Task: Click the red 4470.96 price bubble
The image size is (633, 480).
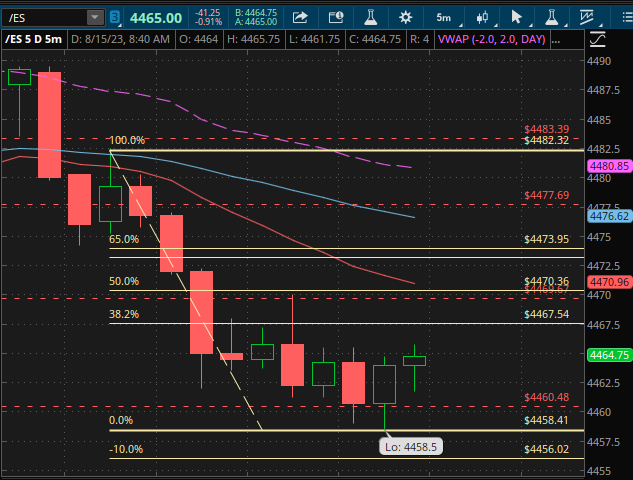Action: click(609, 282)
